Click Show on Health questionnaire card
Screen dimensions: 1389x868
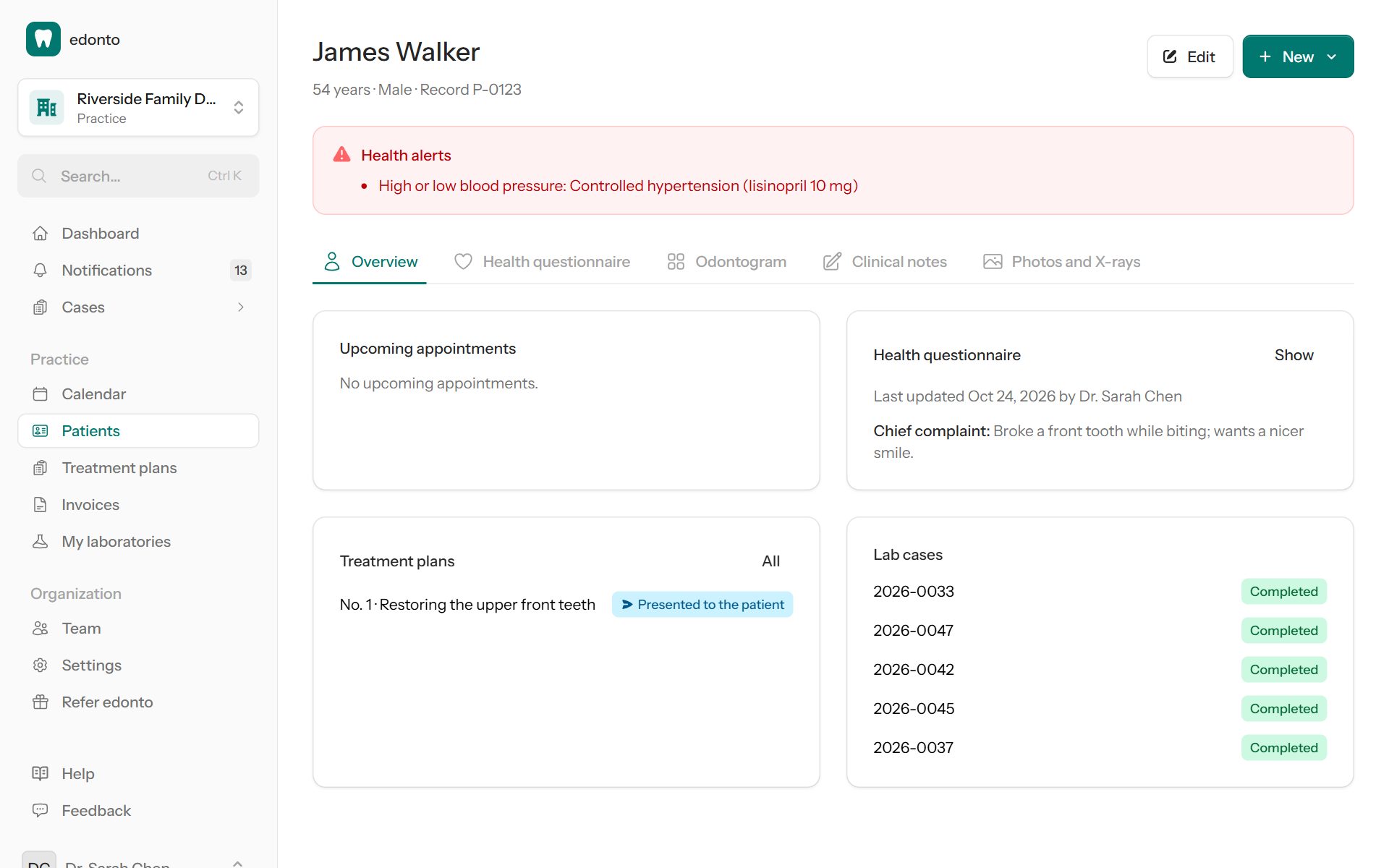tap(1294, 355)
